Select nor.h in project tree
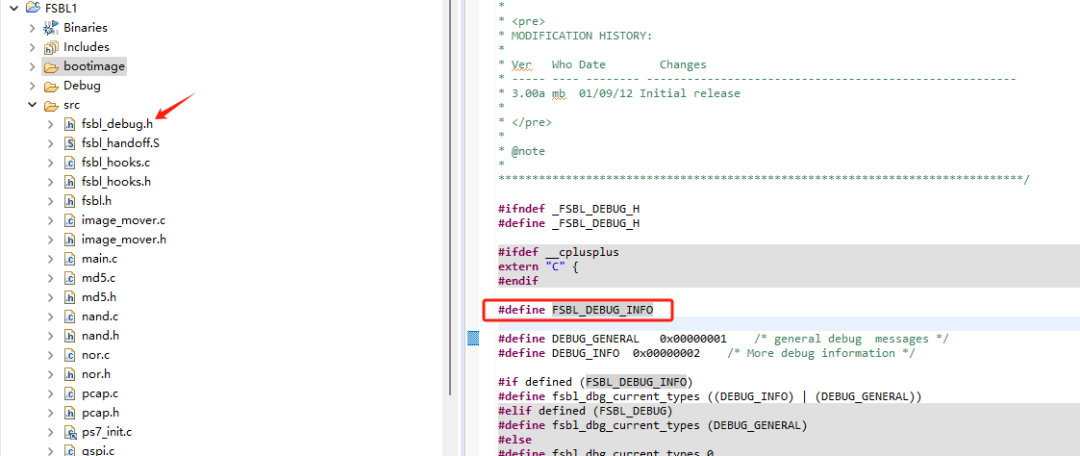 pyautogui.click(x=96, y=374)
